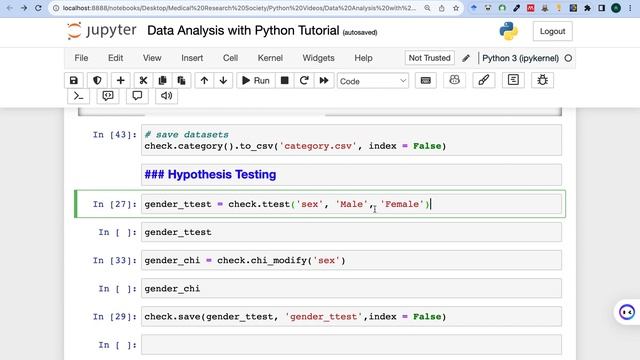Screen dimensions: 640x360
Task: Click the In [29] prompt label
Action: tap(115, 317)
